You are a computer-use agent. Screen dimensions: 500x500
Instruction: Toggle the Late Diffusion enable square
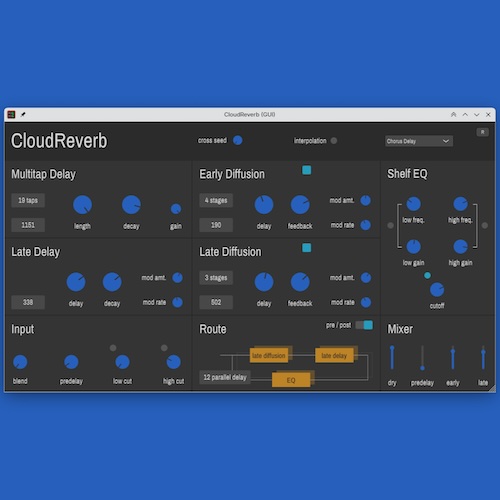(x=307, y=248)
